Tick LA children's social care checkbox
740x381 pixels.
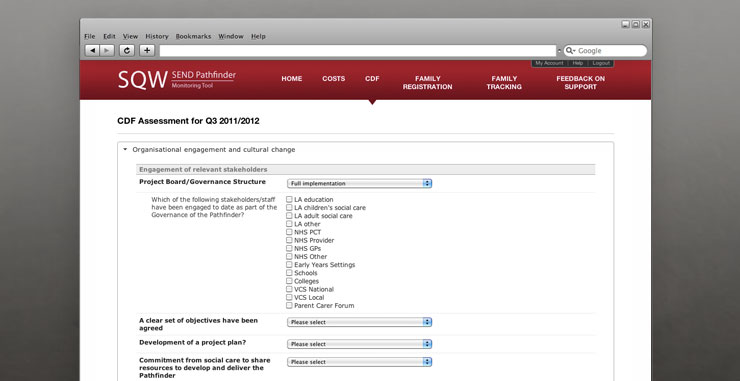click(x=289, y=207)
